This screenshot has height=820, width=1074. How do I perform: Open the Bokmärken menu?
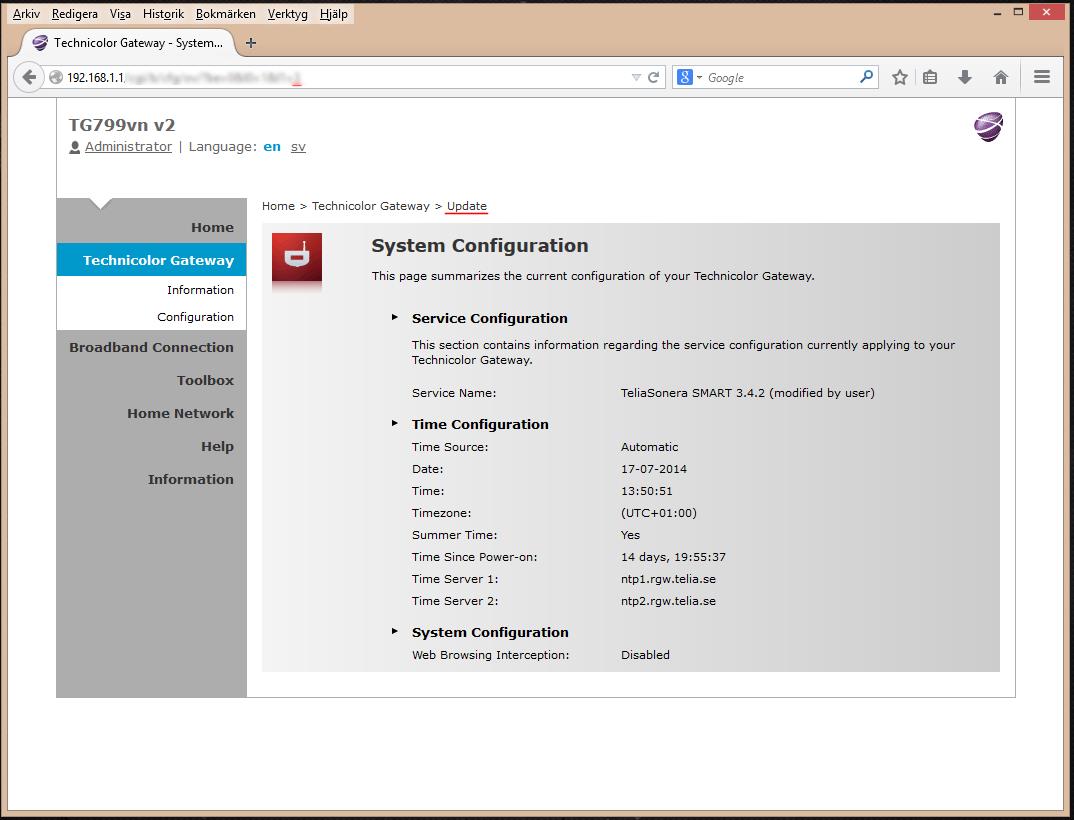225,14
